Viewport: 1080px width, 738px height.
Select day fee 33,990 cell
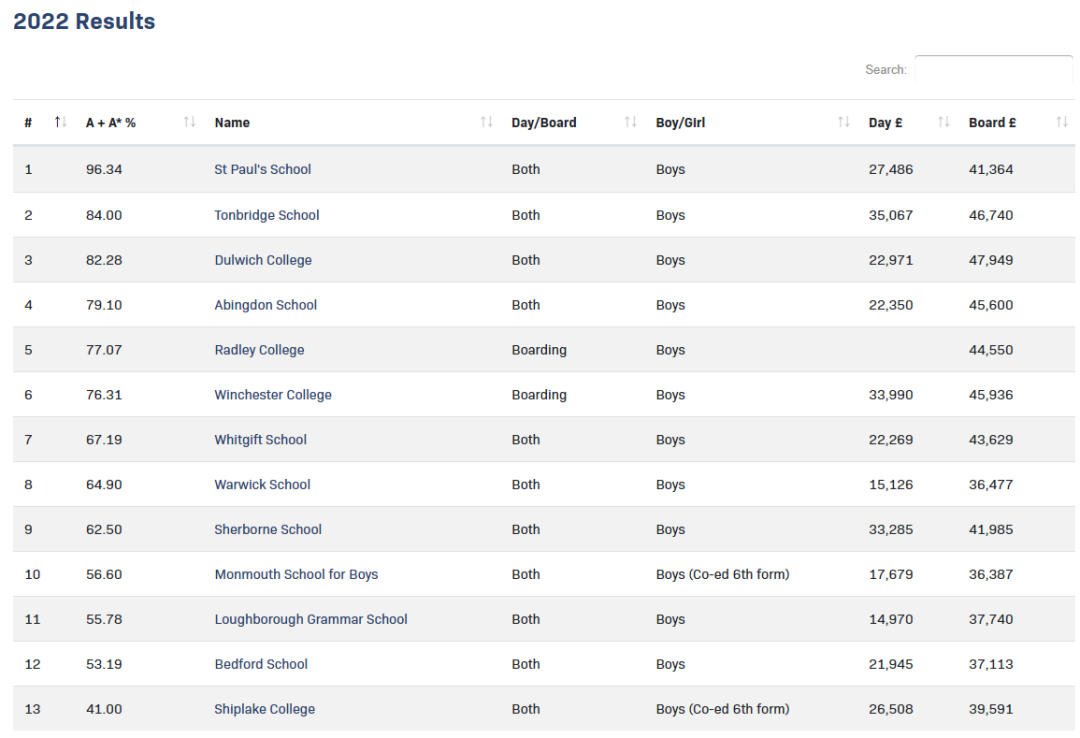point(891,395)
